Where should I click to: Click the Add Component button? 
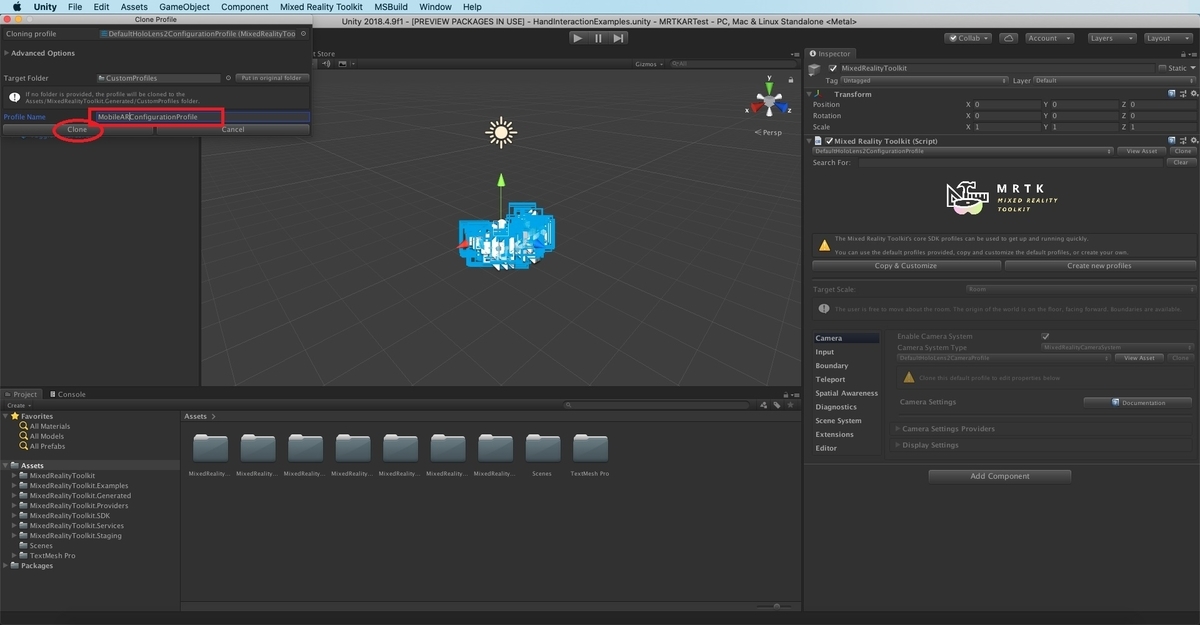(x=1000, y=476)
